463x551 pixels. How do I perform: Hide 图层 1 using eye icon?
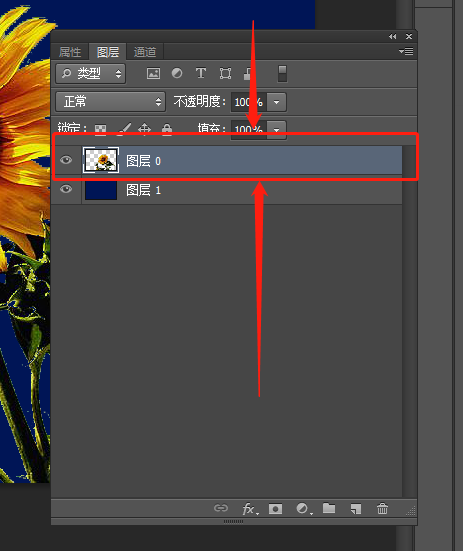[66, 189]
